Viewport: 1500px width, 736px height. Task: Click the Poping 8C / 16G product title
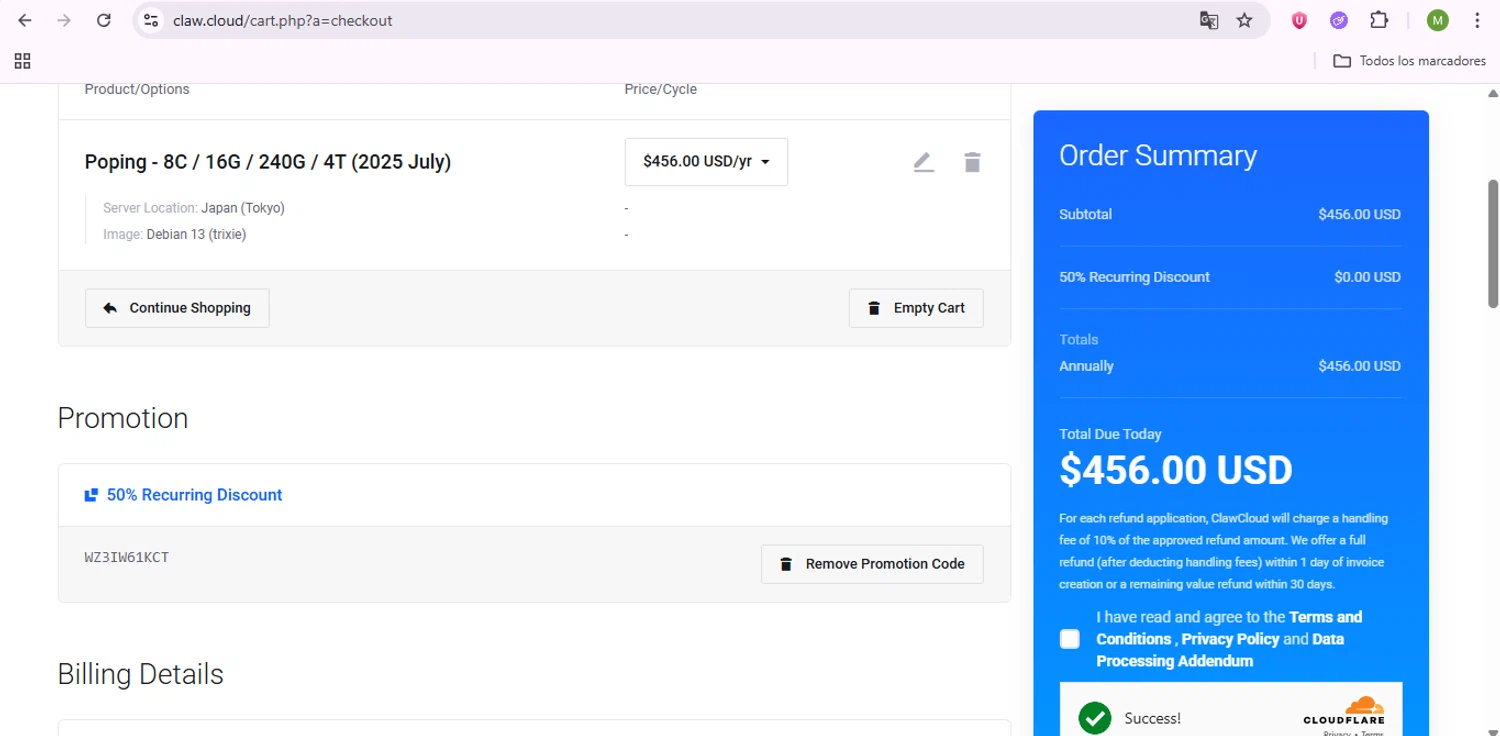pyautogui.click(x=268, y=162)
